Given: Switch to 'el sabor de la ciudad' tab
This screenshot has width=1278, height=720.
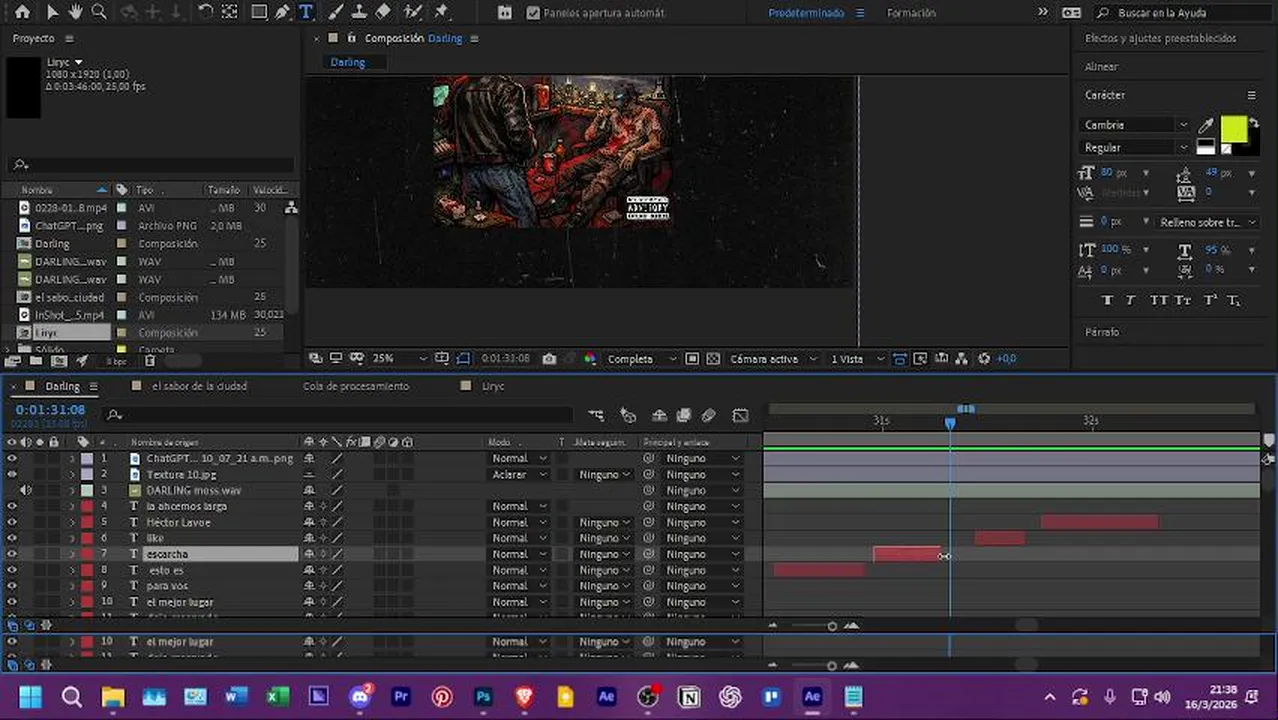Looking at the screenshot, I should [199, 386].
